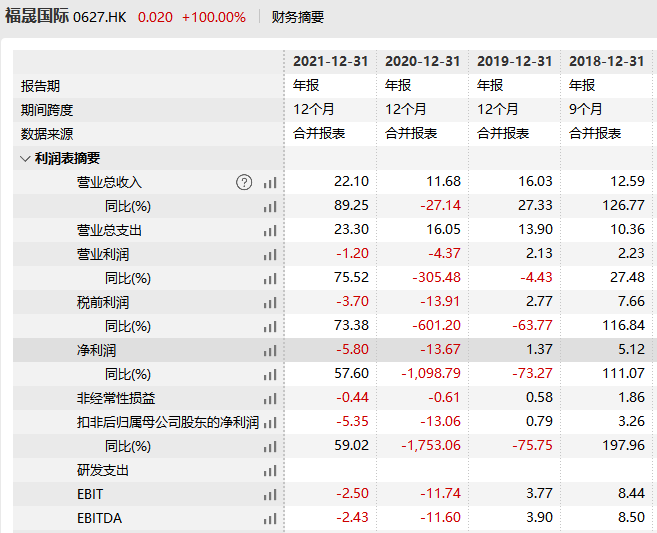Show the chart icon for EBIT
The height and width of the screenshot is (533, 657).
(270, 494)
